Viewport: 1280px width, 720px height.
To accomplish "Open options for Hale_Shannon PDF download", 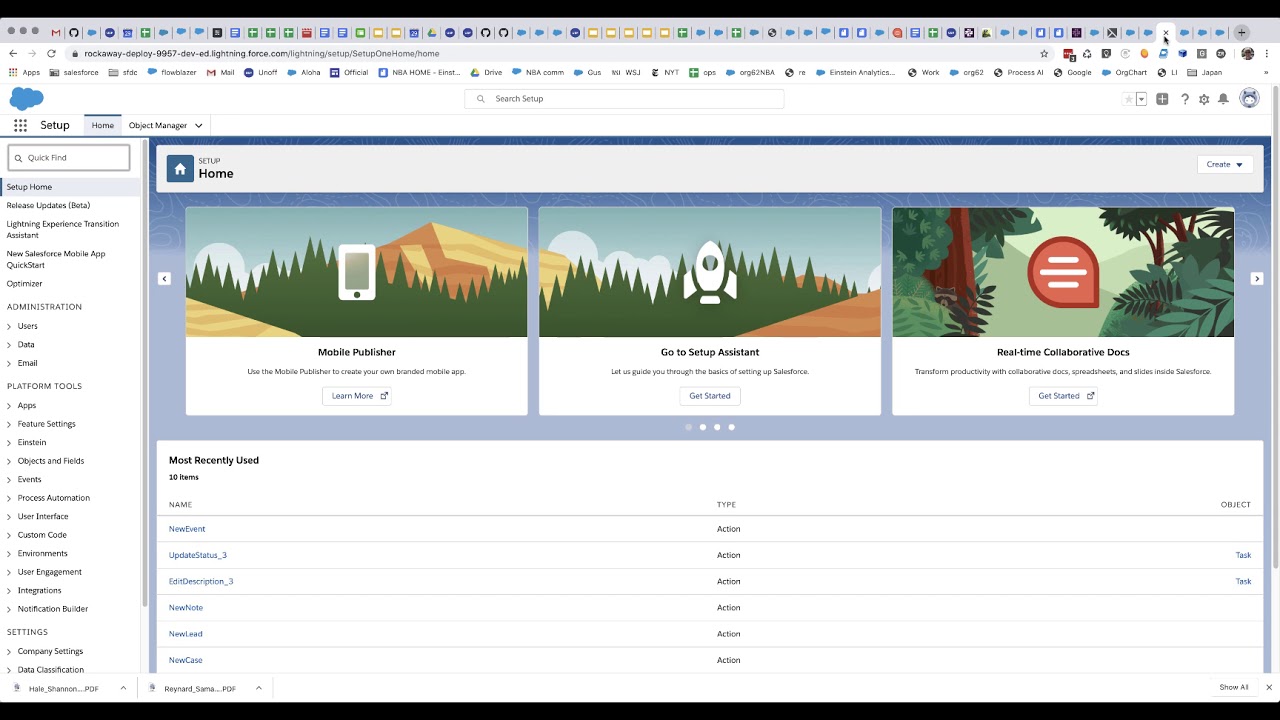I will pyautogui.click(x=123, y=688).
